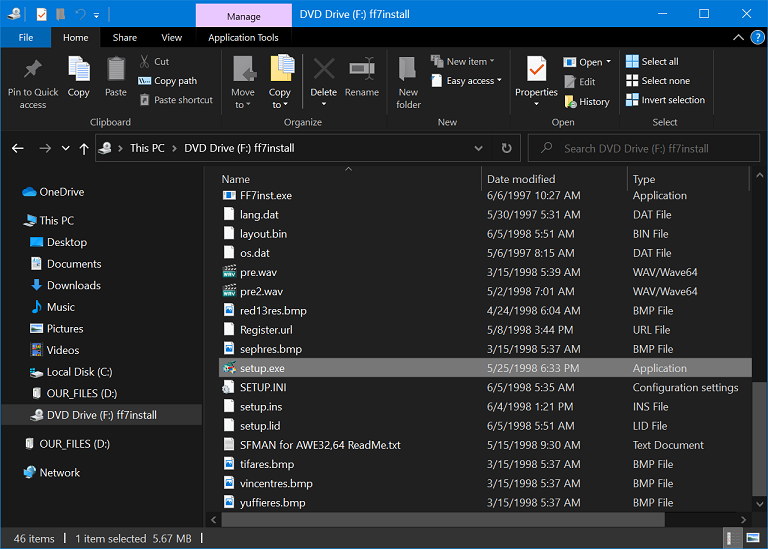The image size is (768, 549).
Task: Click Select none
Action: pyautogui.click(x=658, y=81)
